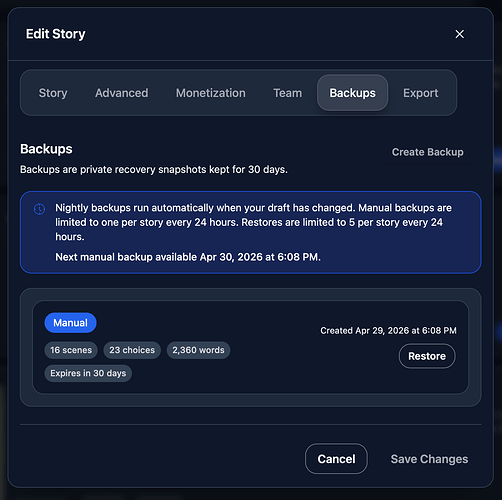Cancel editing the story
The height and width of the screenshot is (500, 502).
(x=336, y=459)
